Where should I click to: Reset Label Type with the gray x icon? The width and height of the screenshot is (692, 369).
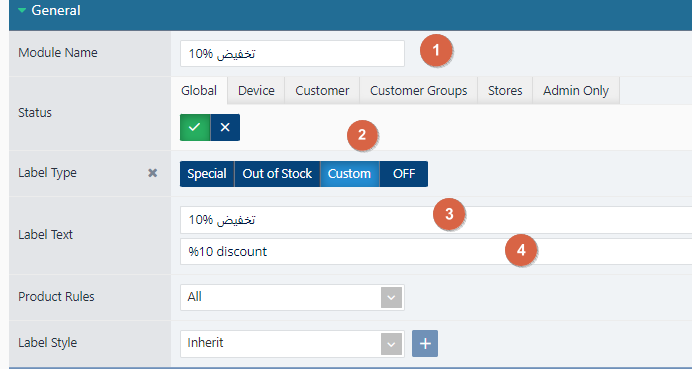(152, 173)
